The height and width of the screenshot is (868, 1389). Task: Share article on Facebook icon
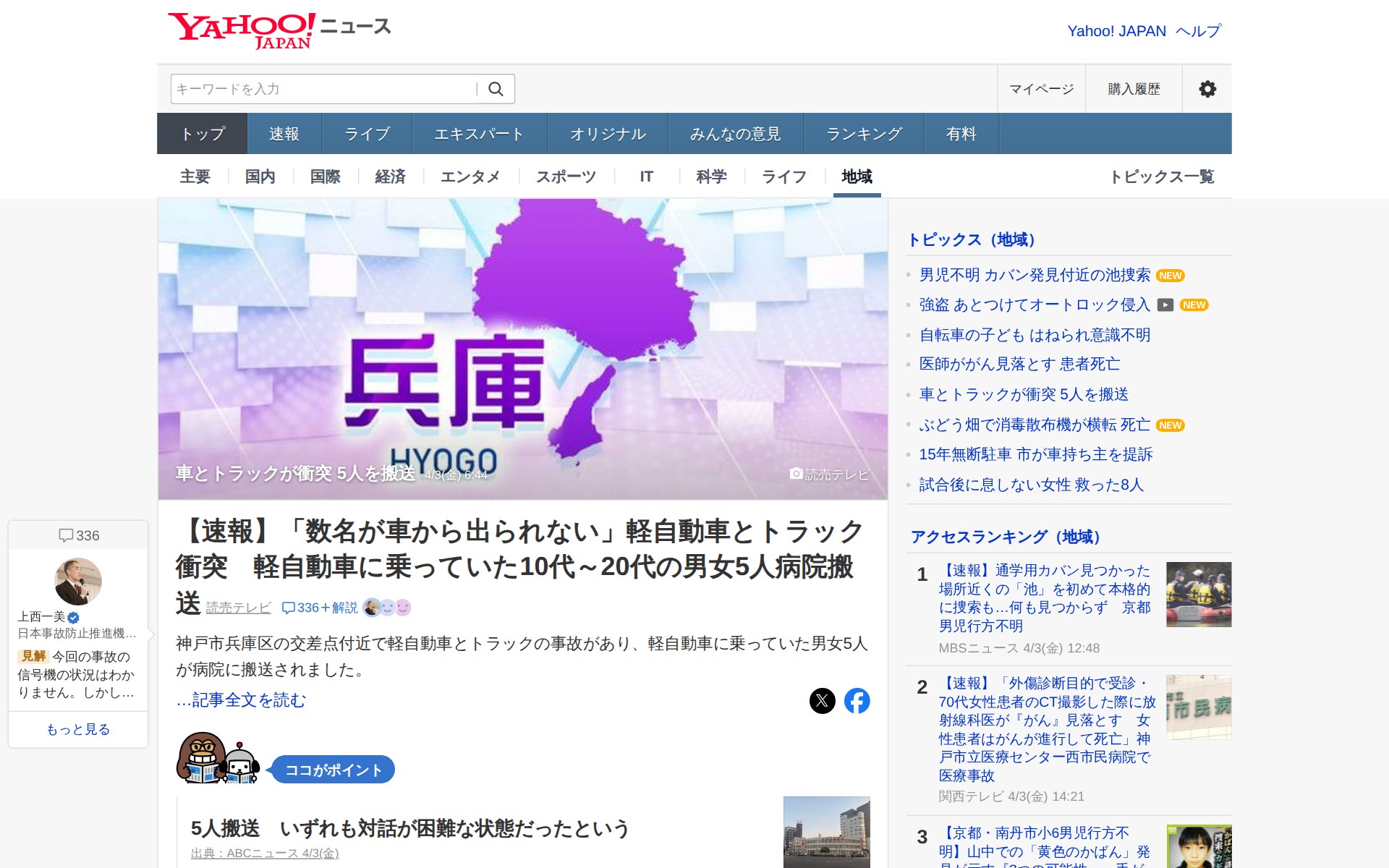[857, 700]
